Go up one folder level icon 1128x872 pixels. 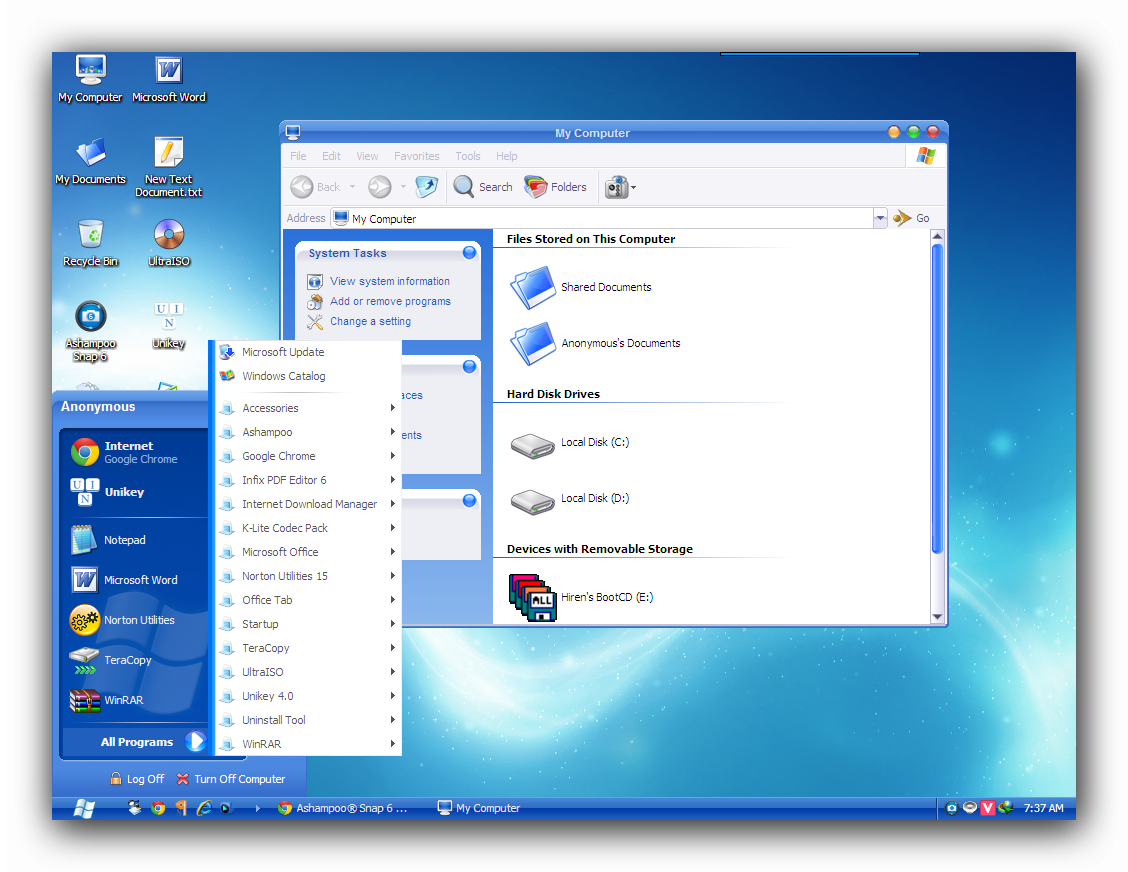427,187
